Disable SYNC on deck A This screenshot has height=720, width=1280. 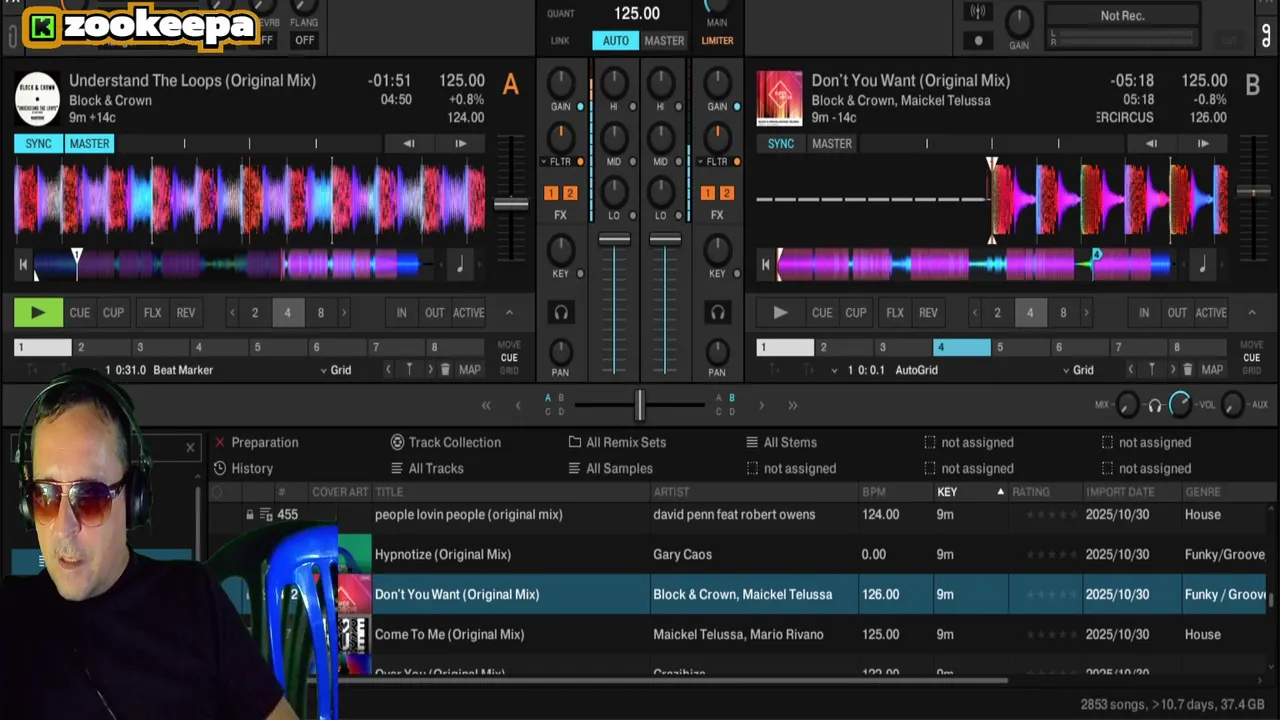tap(38, 144)
